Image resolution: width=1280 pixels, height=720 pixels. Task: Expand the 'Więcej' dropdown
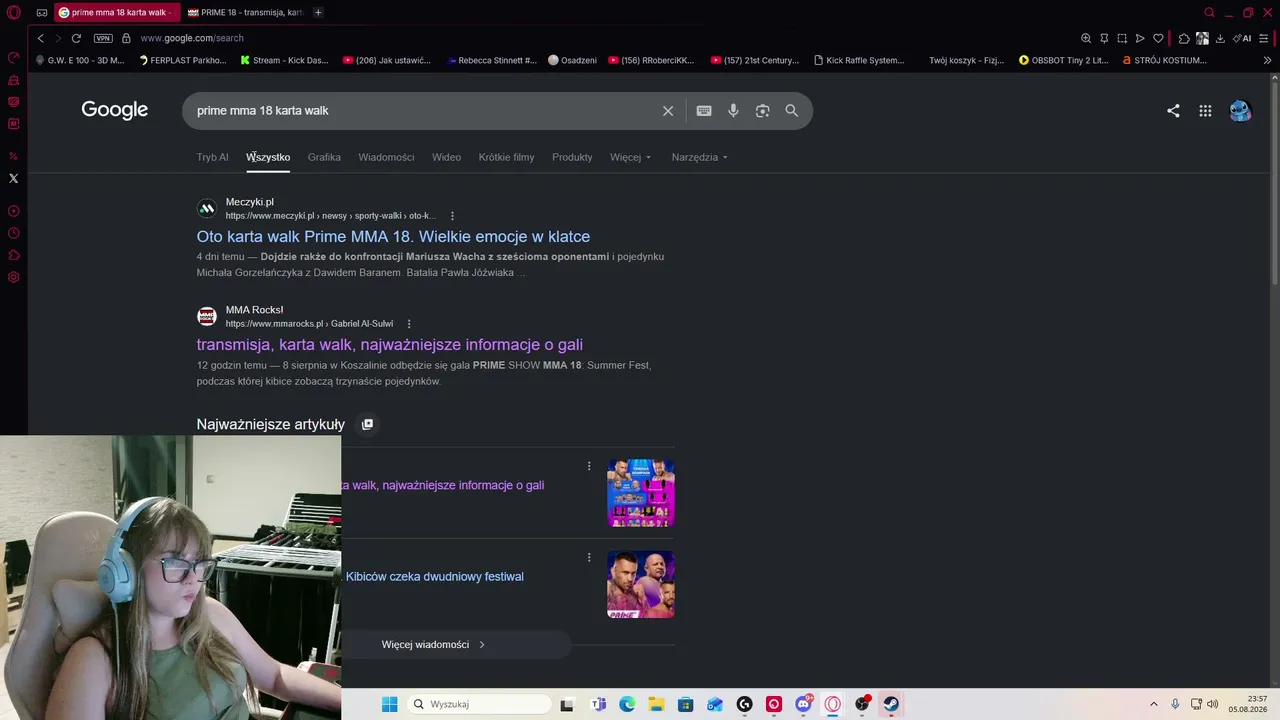(x=630, y=157)
